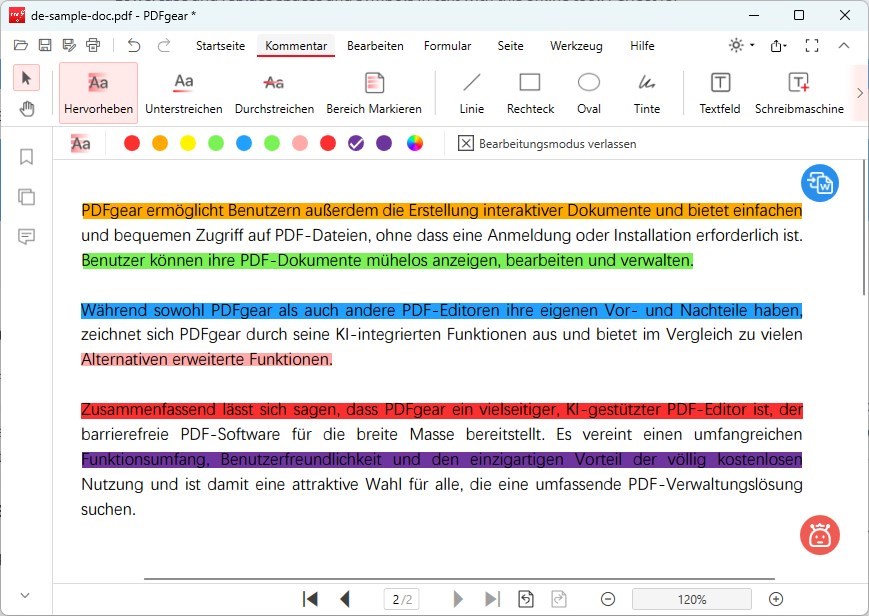Select the Hervorheben highlight tool
869x616 pixels.
point(98,93)
